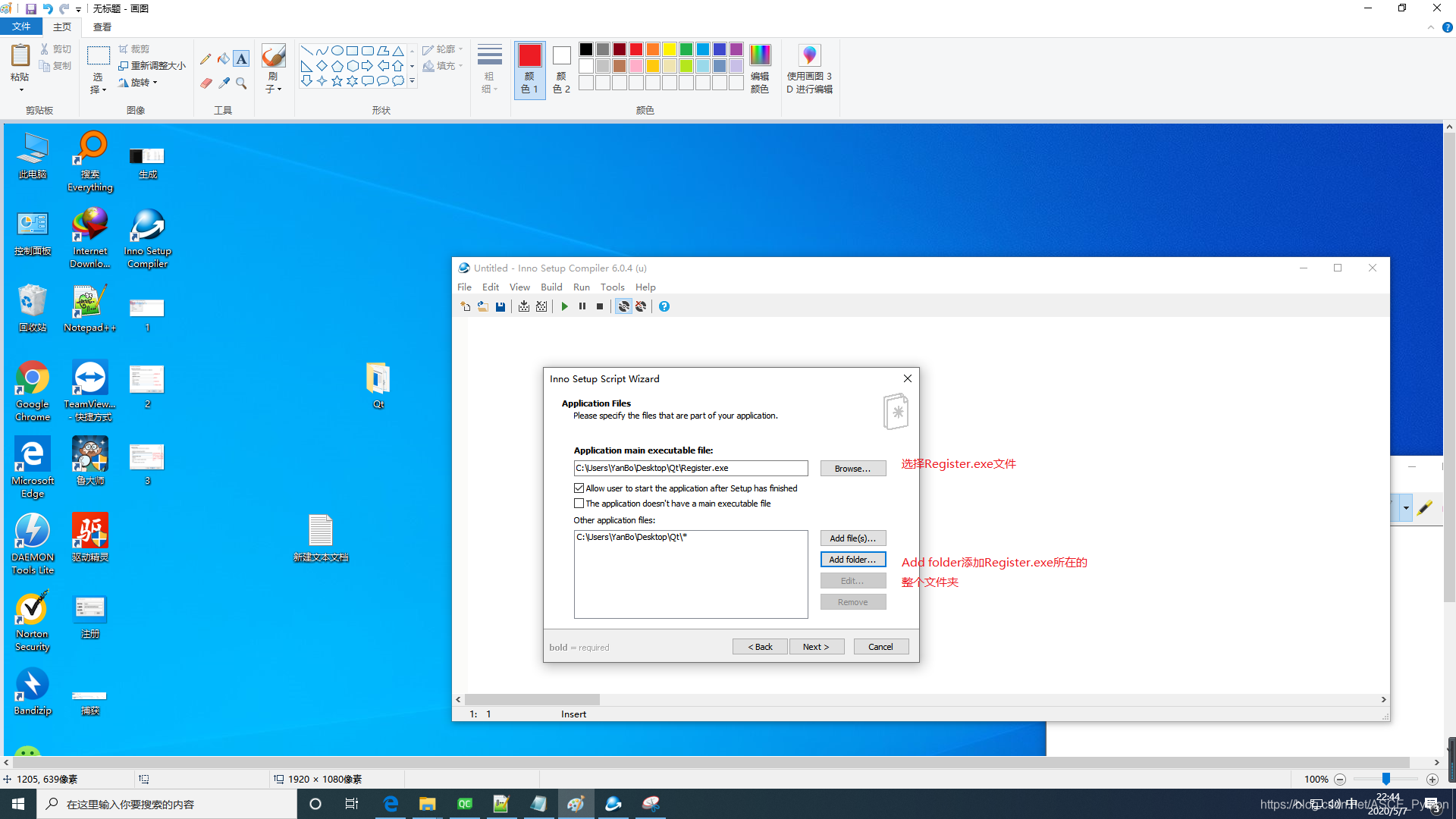Viewport: 1456px width, 819px height.
Task: Select the Magnifier tool
Action: pyautogui.click(x=241, y=83)
